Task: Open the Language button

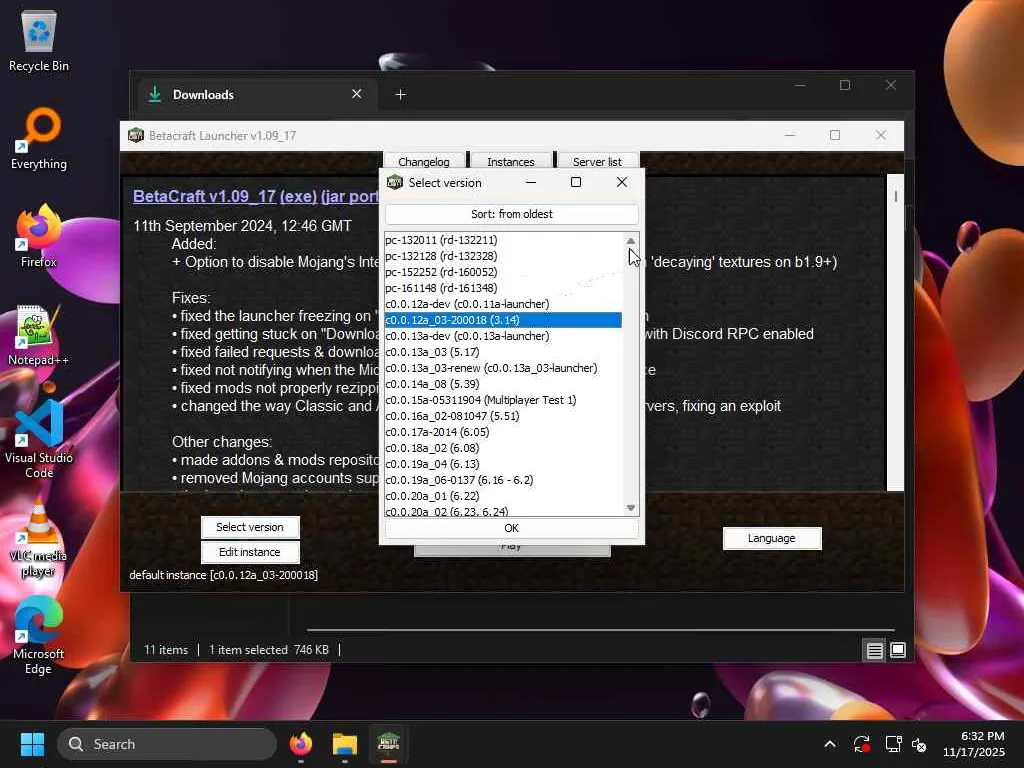Action: [772, 538]
